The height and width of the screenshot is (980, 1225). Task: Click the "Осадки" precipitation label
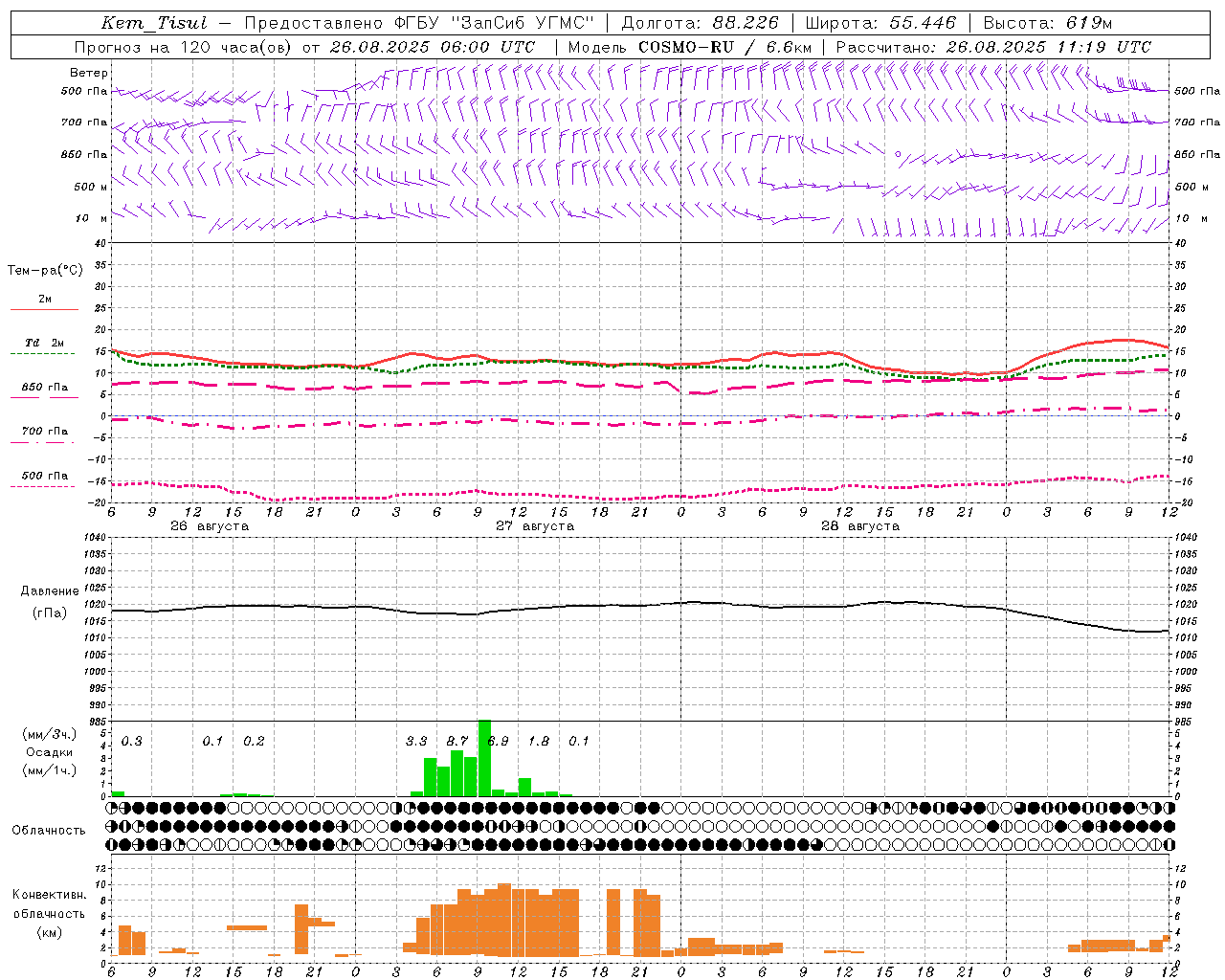[49, 752]
